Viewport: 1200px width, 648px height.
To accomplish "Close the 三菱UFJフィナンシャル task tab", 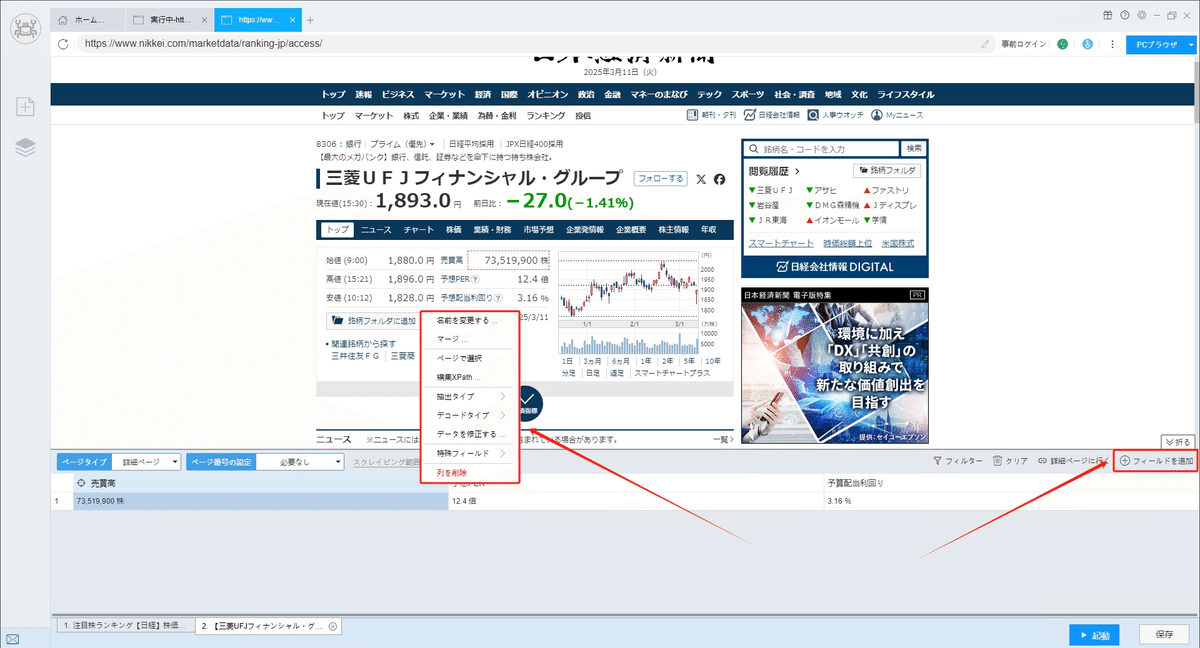I will tap(333, 626).
